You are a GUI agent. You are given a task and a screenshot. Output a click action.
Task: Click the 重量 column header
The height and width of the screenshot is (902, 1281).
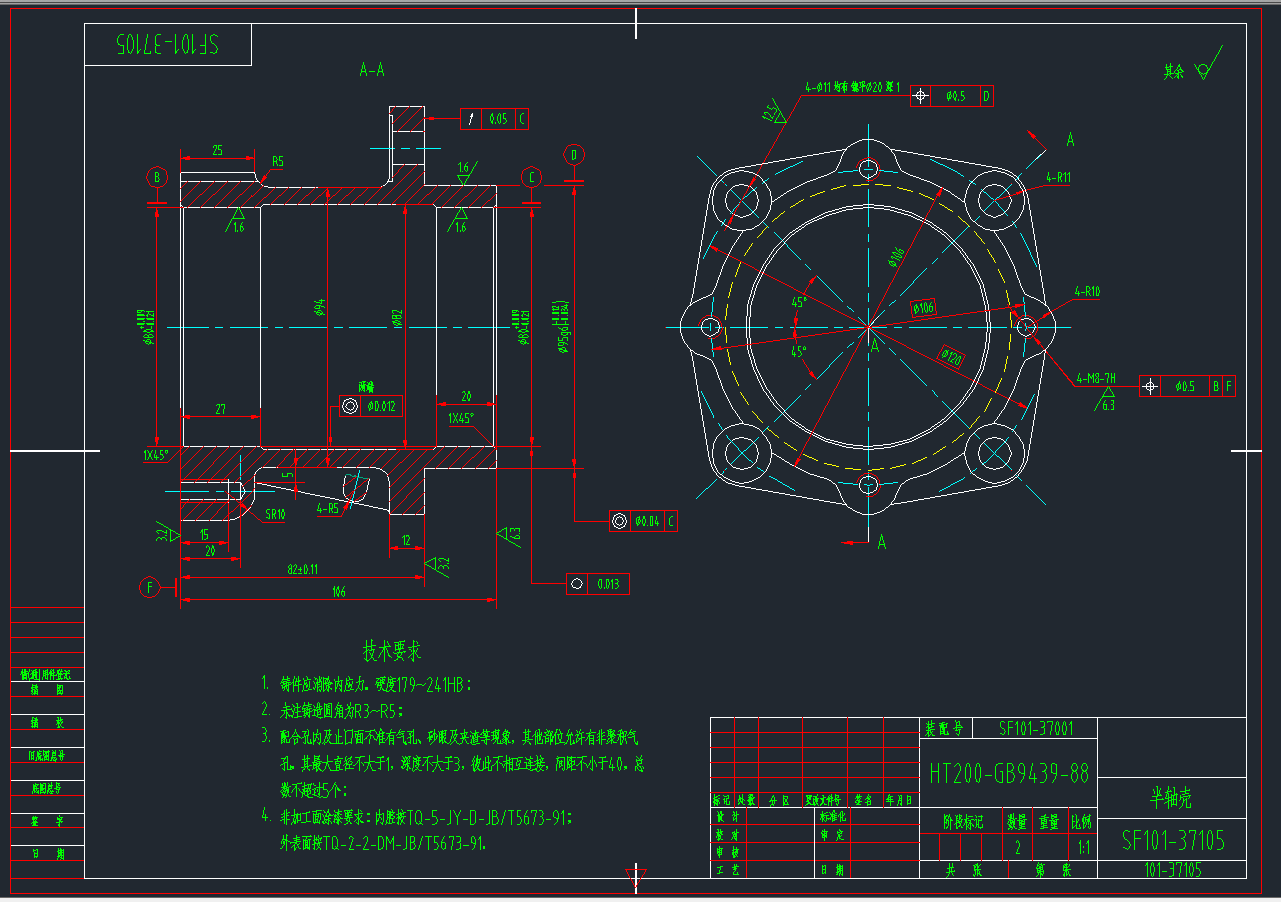(1049, 822)
